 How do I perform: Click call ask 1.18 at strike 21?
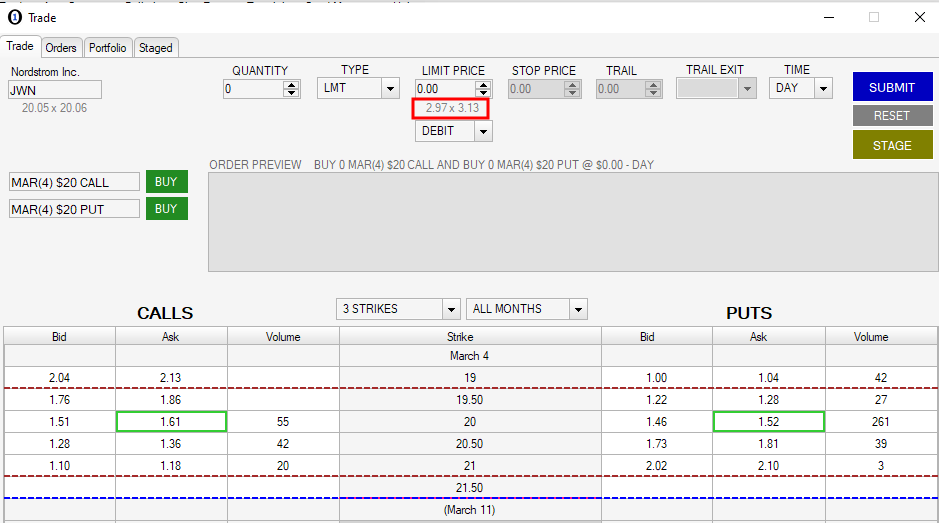(171, 465)
